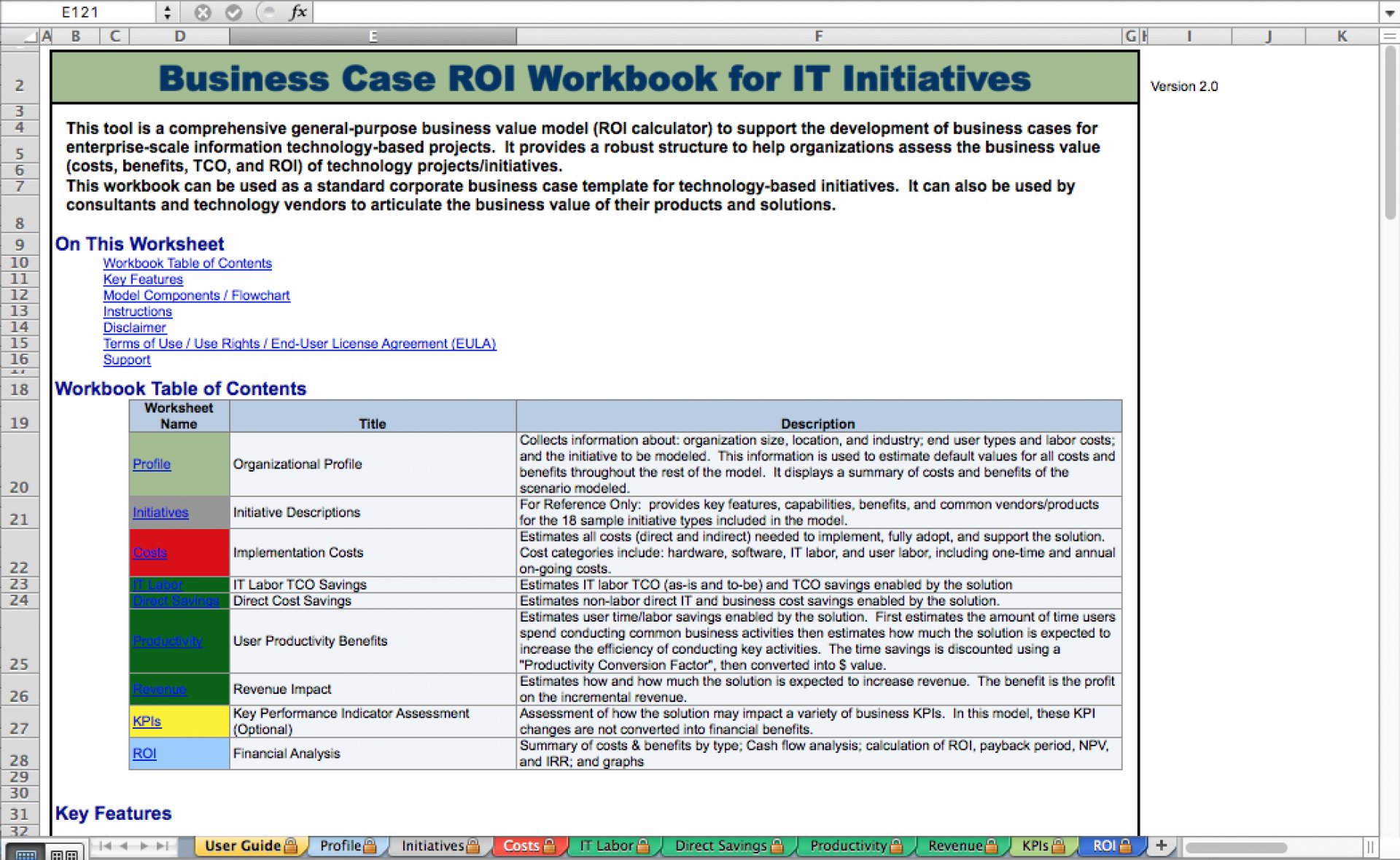Screen dimensions: 1400x860
Task: Click the Name Box showing E121
Action: tap(79, 12)
